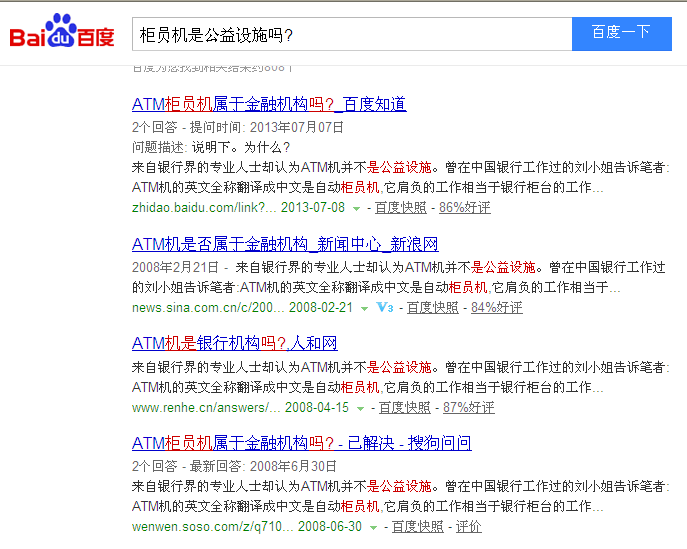This screenshot has height=549, width=687.
Task: Open the 搜狗问问 result marked 已解决
Action: click(301, 442)
